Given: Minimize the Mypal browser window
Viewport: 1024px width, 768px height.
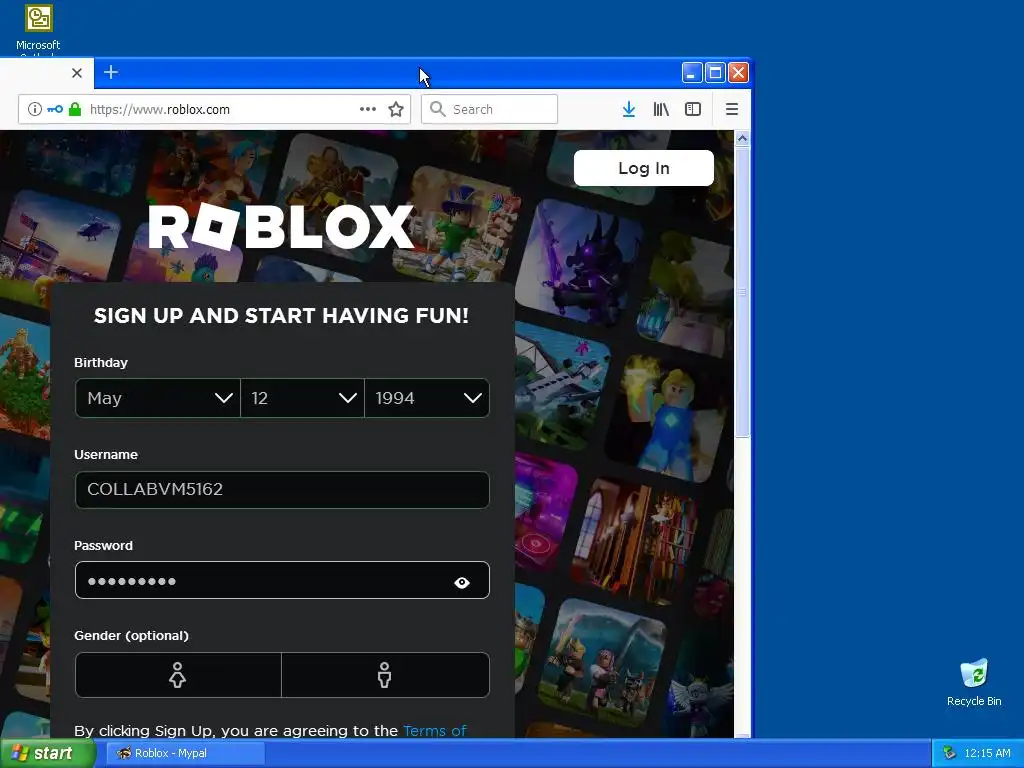Looking at the screenshot, I should (692, 72).
